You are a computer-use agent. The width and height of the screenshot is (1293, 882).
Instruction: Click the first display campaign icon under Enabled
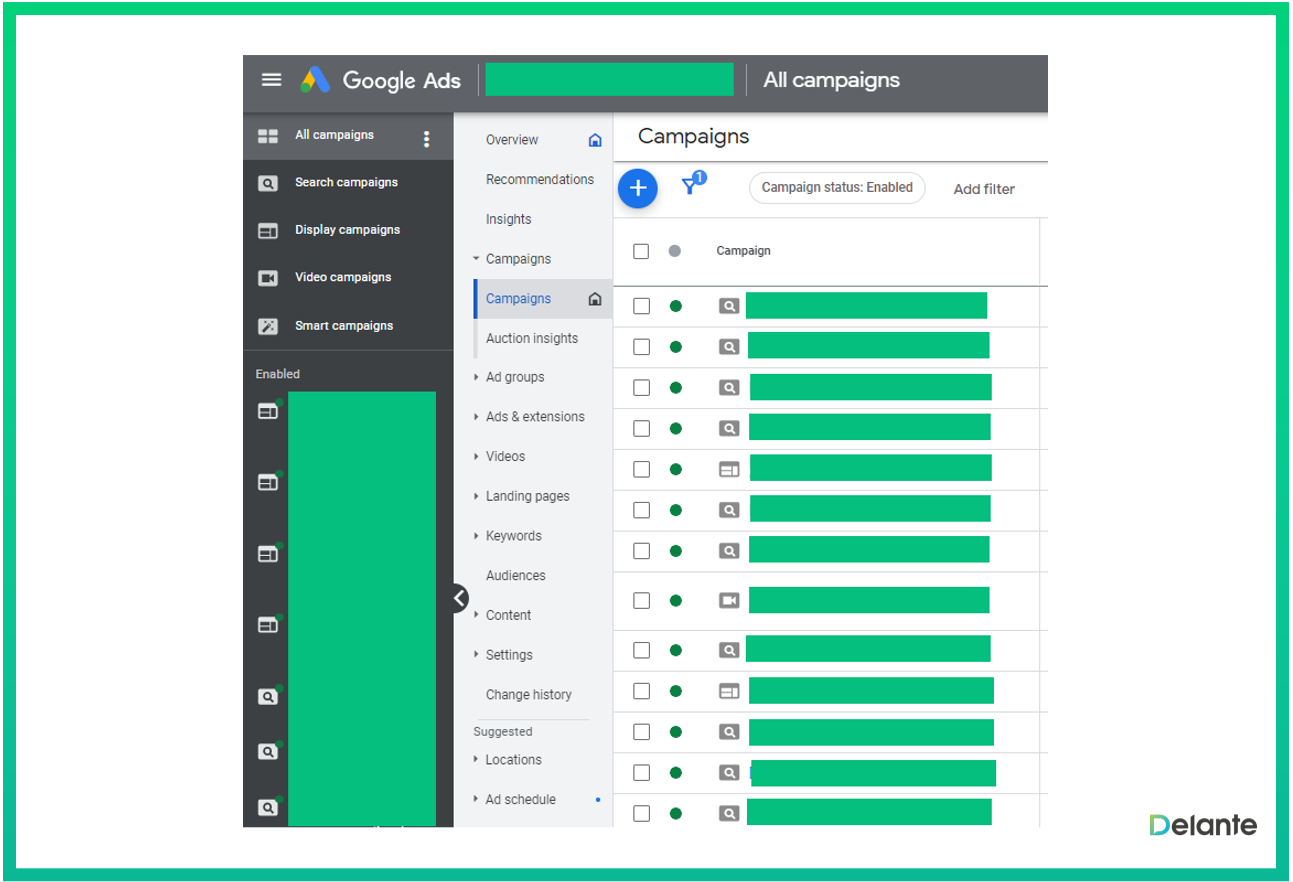click(x=268, y=411)
